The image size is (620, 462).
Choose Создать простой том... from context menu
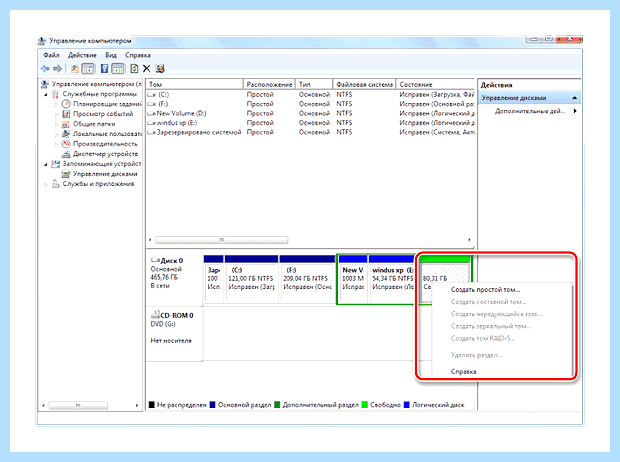485,290
